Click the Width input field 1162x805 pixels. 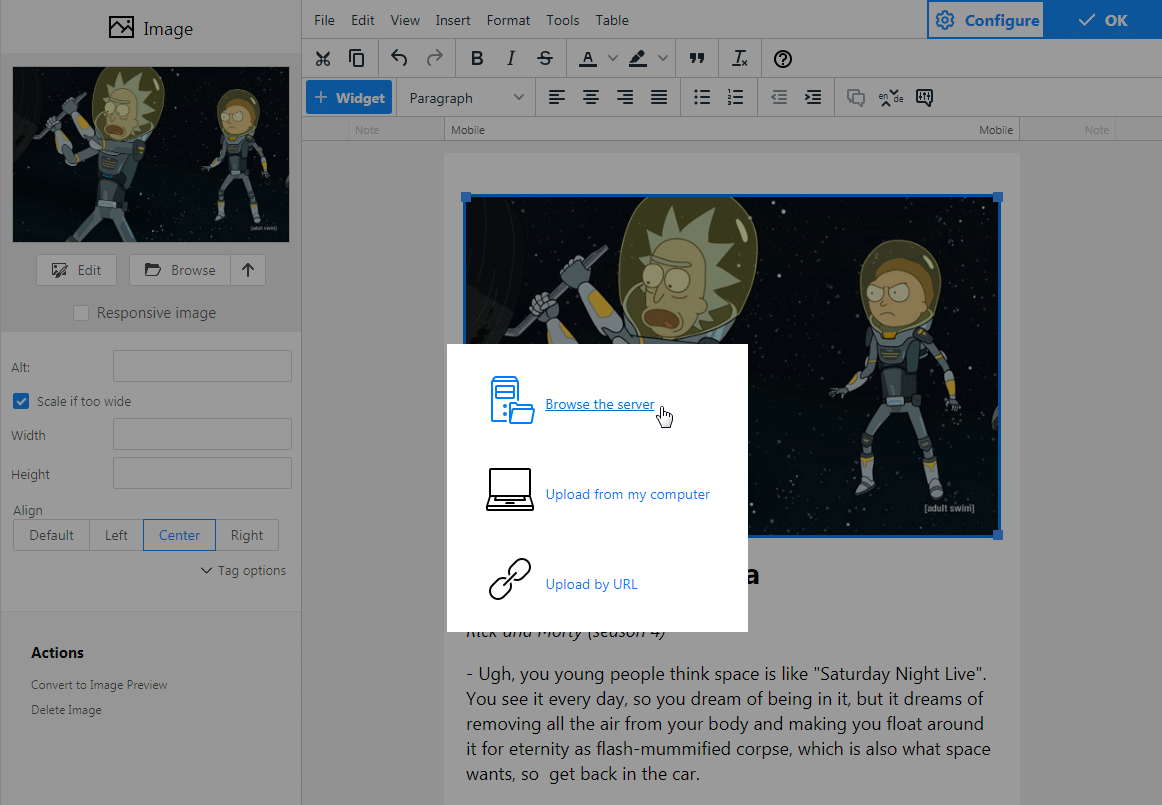(202, 434)
